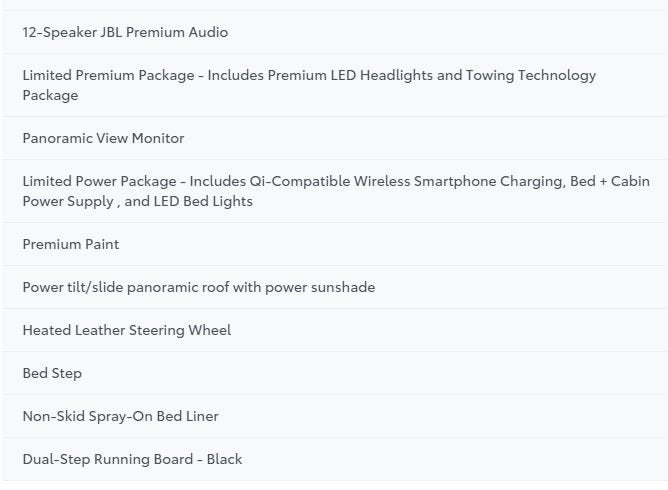
Task: Click the word 'Package' on the wrapped second line
Action: click(50, 96)
